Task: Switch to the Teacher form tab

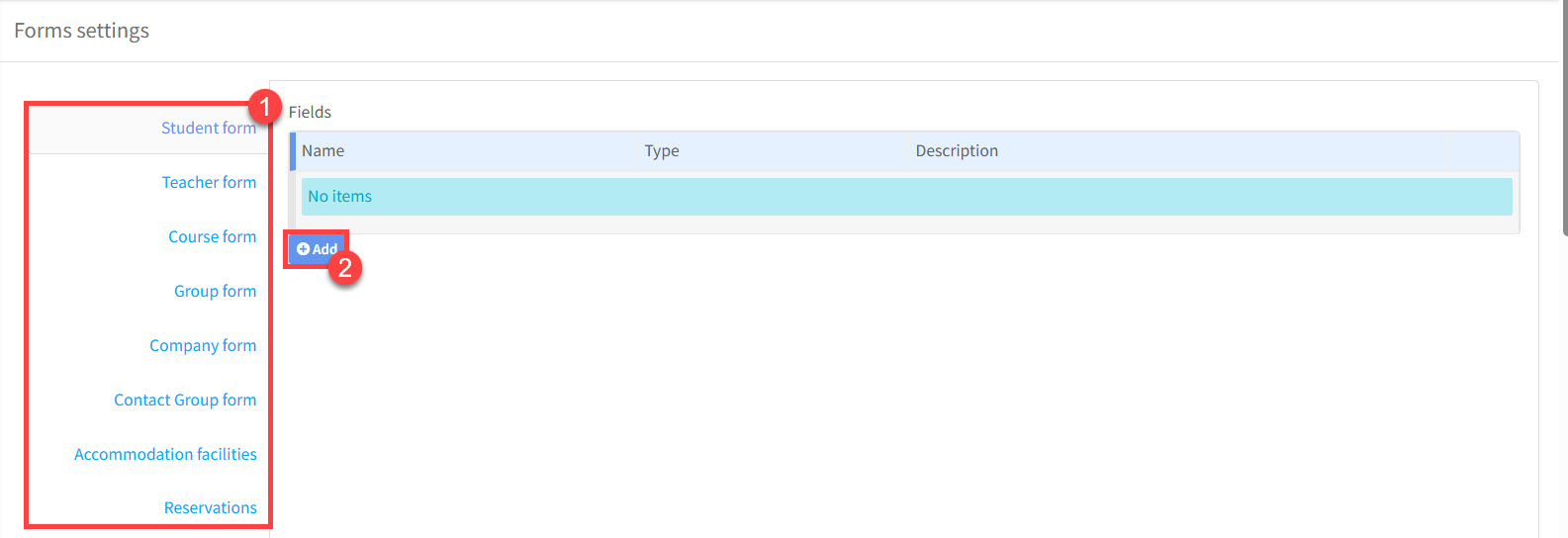Action: pos(209,183)
